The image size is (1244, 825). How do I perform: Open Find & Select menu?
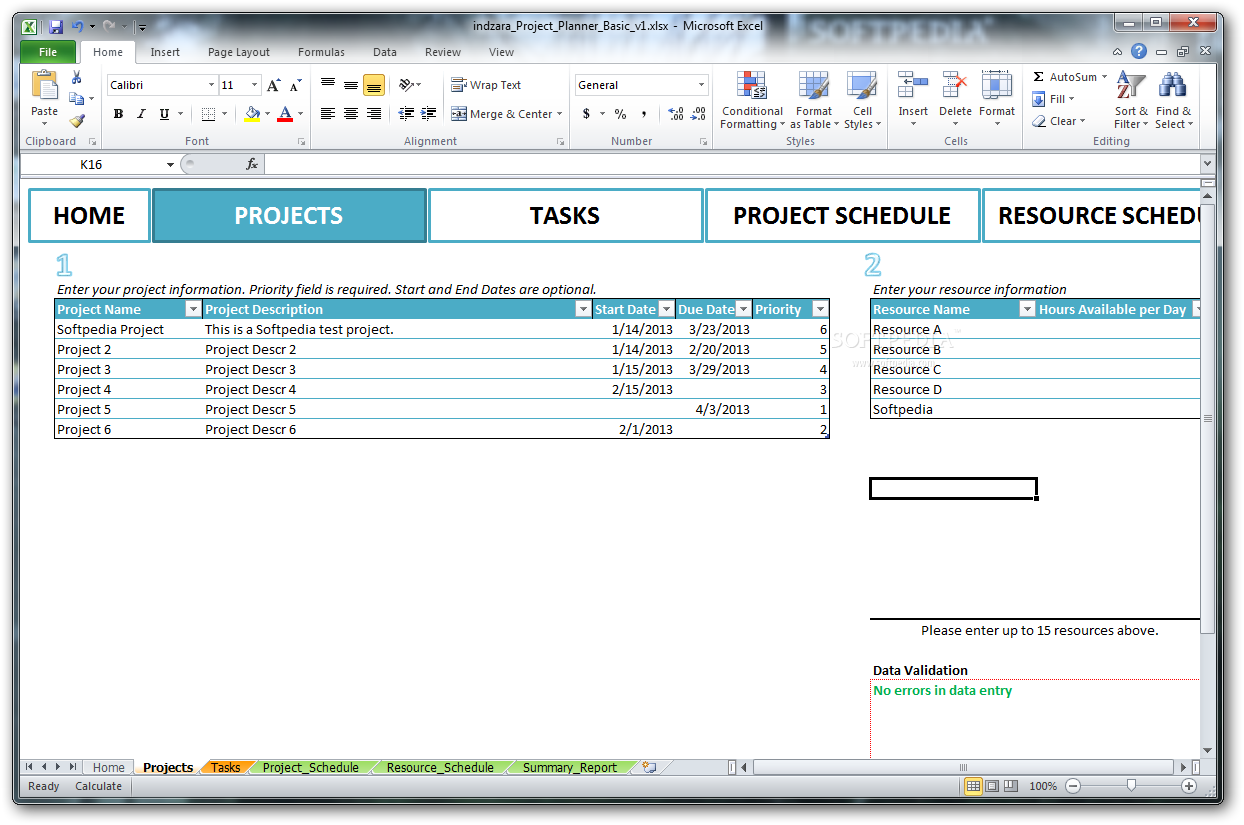[1173, 100]
